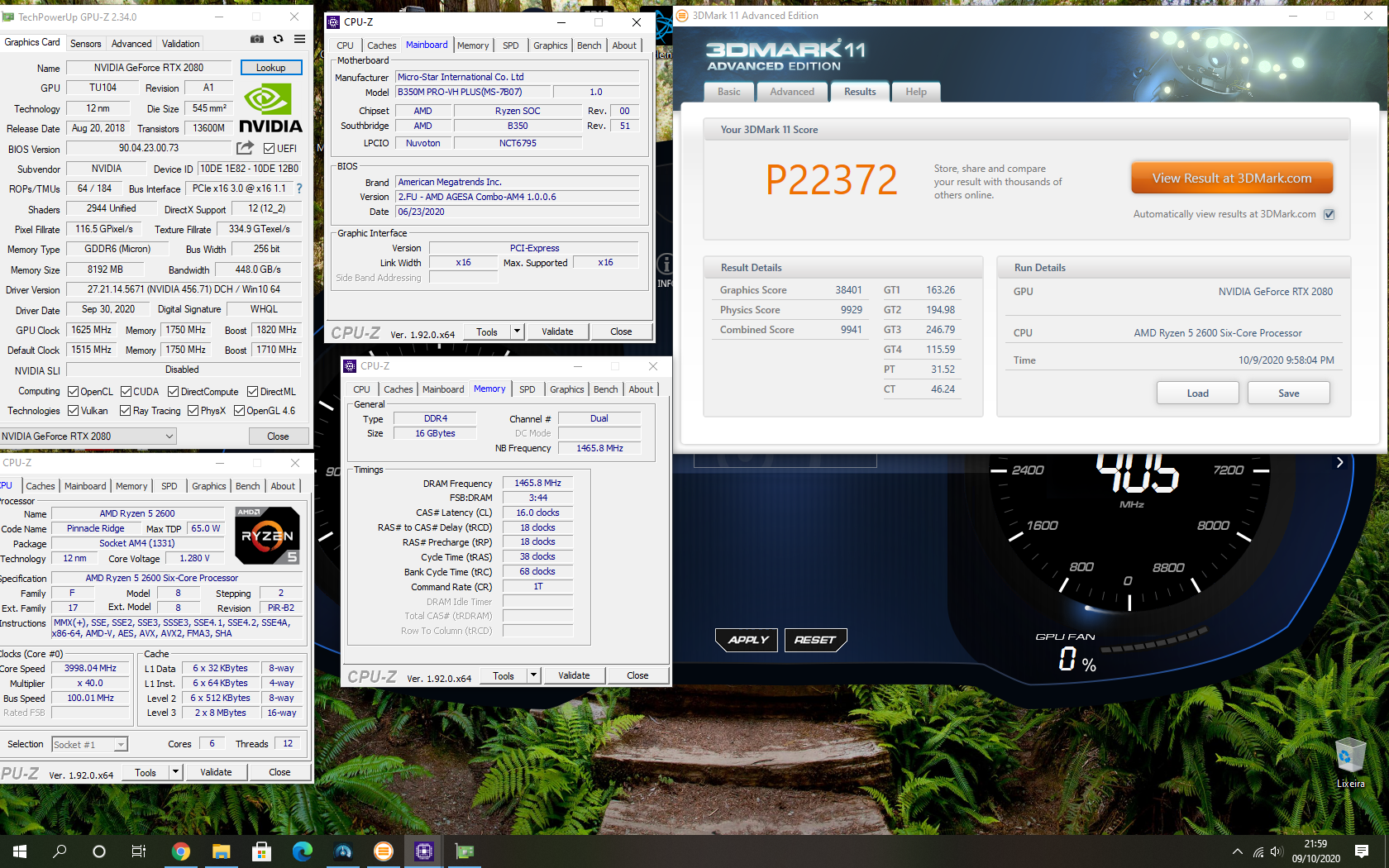Image resolution: width=1389 pixels, height=868 pixels.
Task: Click the GPU Name field showing RTX 2080
Action: pos(148,68)
